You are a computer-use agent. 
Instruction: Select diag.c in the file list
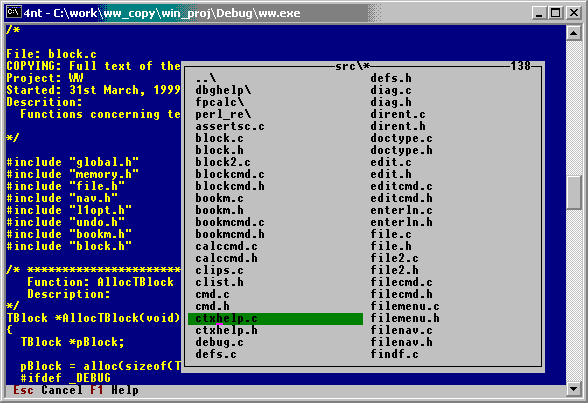pyautogui.click(x=391, y=90)
